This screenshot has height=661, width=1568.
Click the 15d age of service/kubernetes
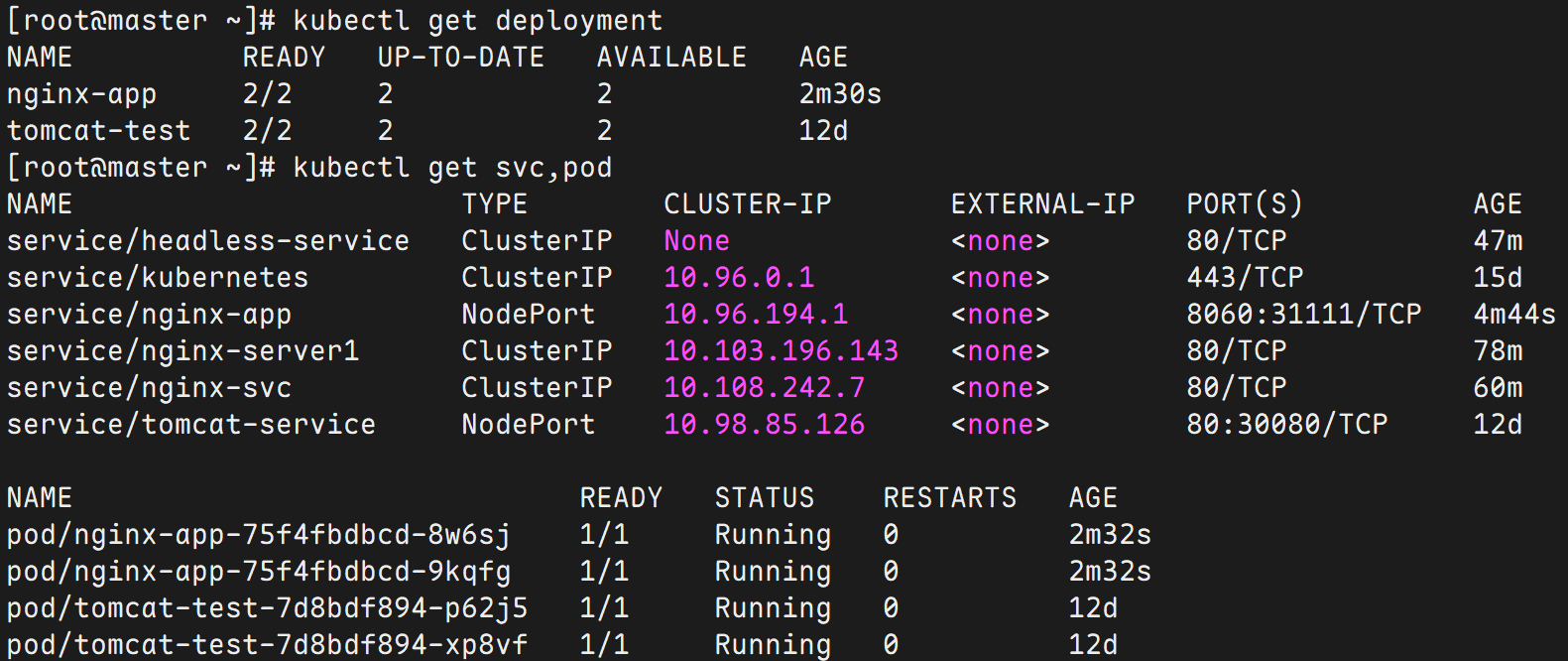(1499, 278)
